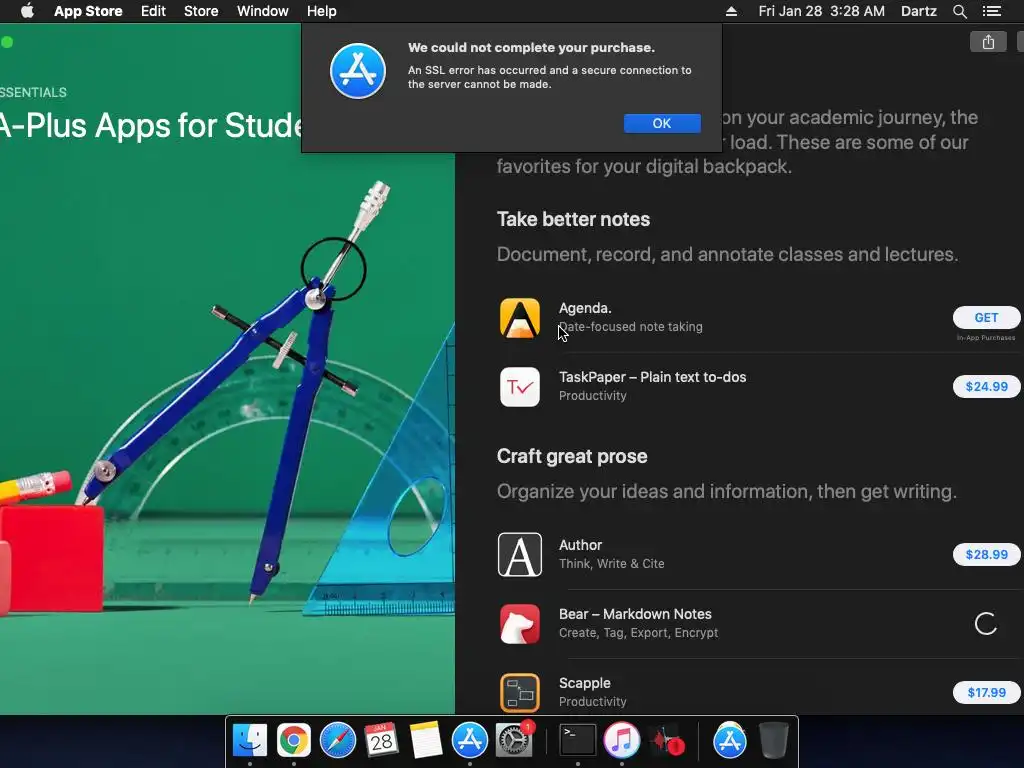1024x768 pixels.
Task: Click the green zoom window button
Action: click(x=7, y=42)
